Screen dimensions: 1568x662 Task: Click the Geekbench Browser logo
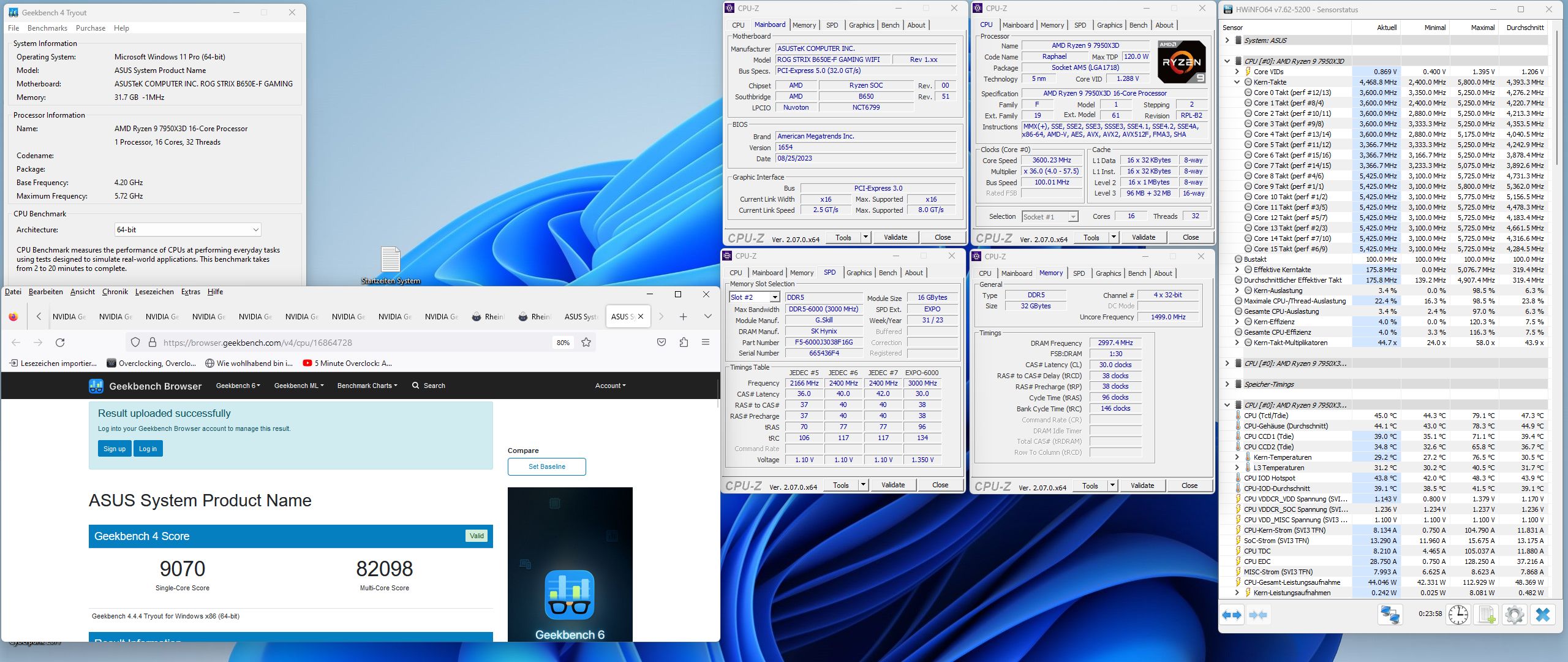tap(145, 386)
